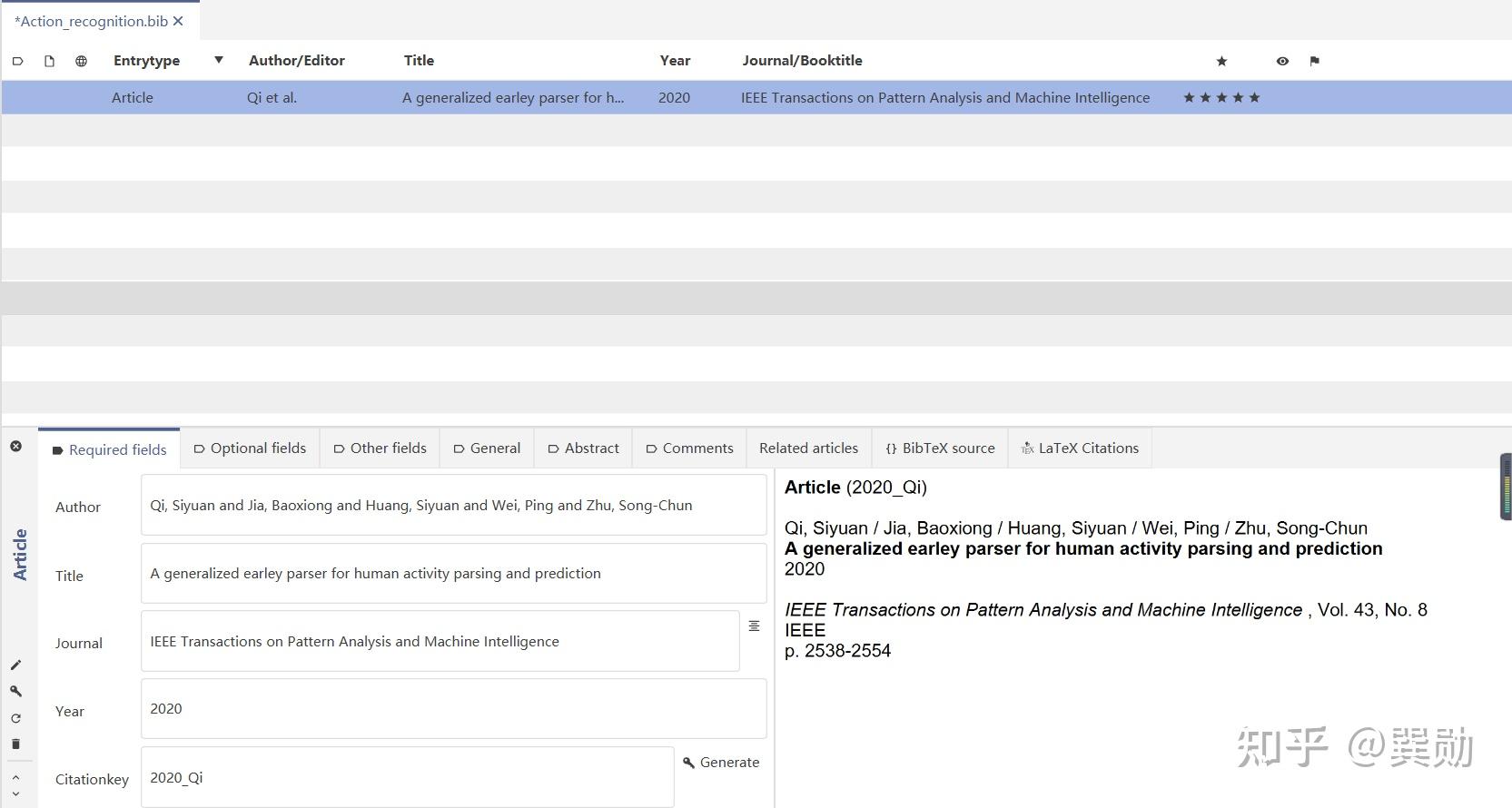The image size is (1512, 808).
Task: Close the Action_recognition.bib library tab
Action: coord(178,21)
